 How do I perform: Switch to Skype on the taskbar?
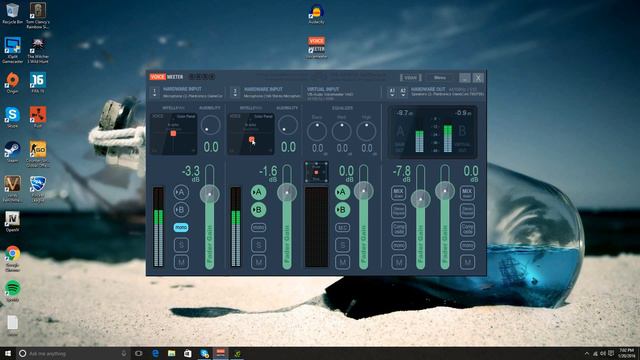point(204,353)
